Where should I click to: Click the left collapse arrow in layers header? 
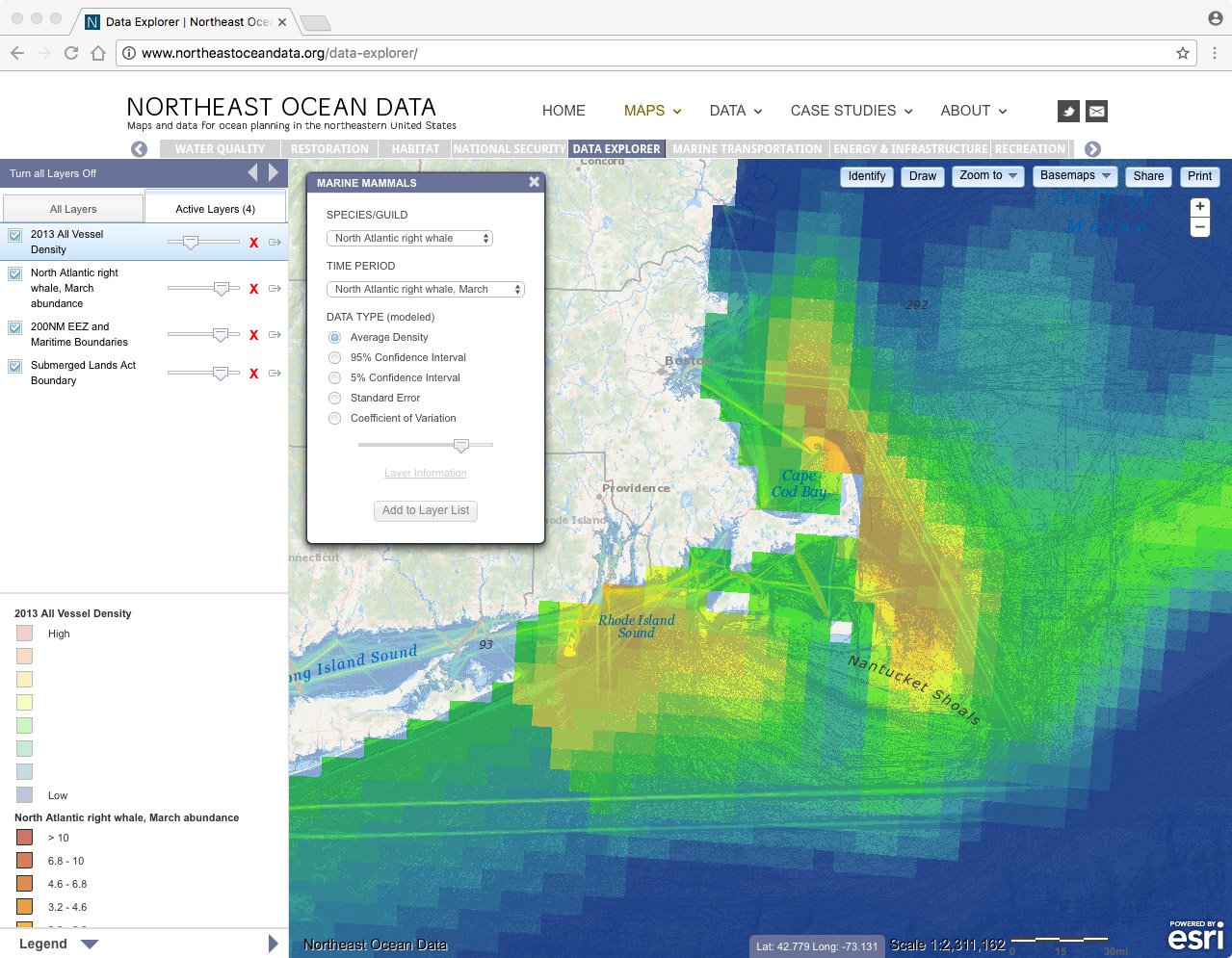[x=253, y=172]
